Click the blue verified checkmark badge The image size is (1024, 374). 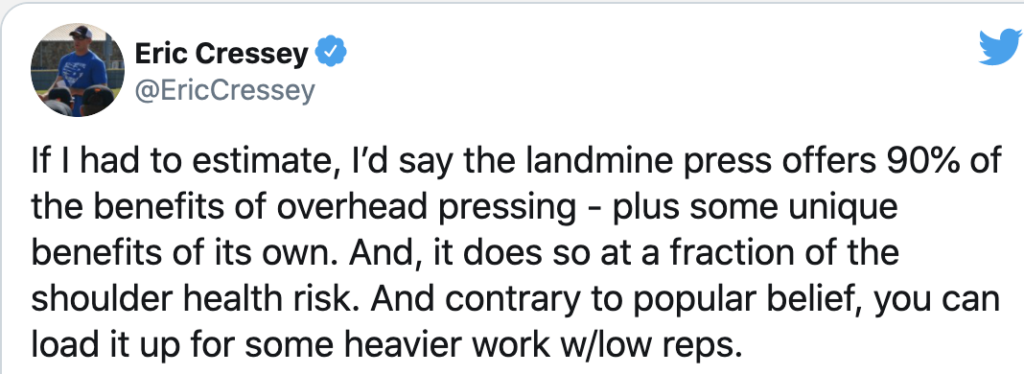coord(331,54)
